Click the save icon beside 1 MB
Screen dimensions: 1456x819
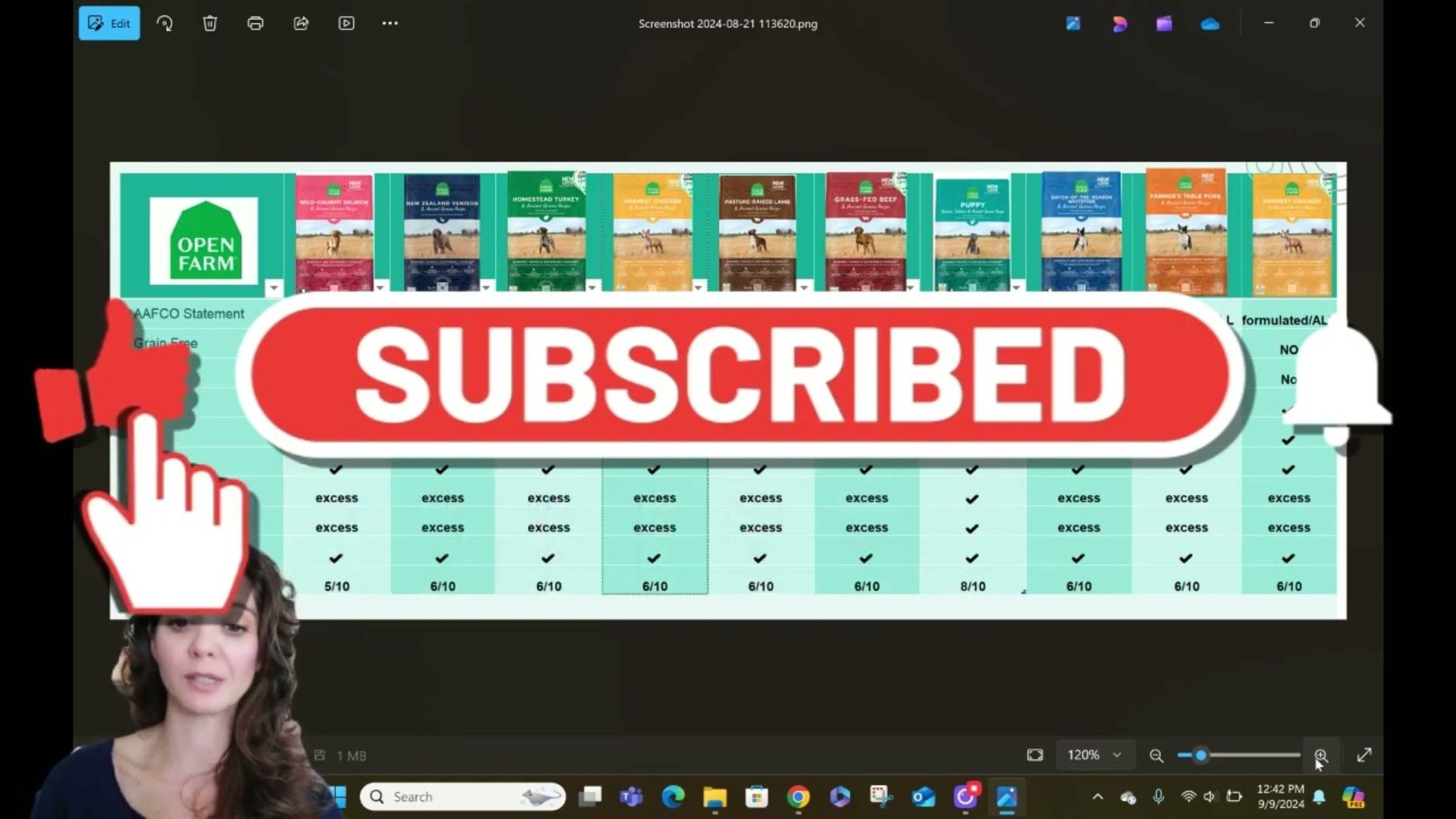pyautogui.click(x=319, y=755)
